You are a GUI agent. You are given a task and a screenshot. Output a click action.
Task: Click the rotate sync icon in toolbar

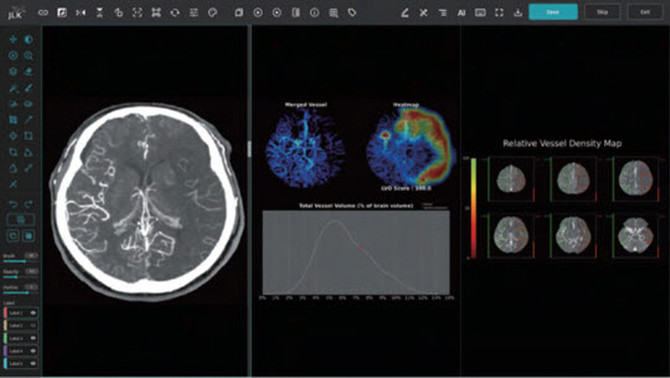click(x=175, y=13)
